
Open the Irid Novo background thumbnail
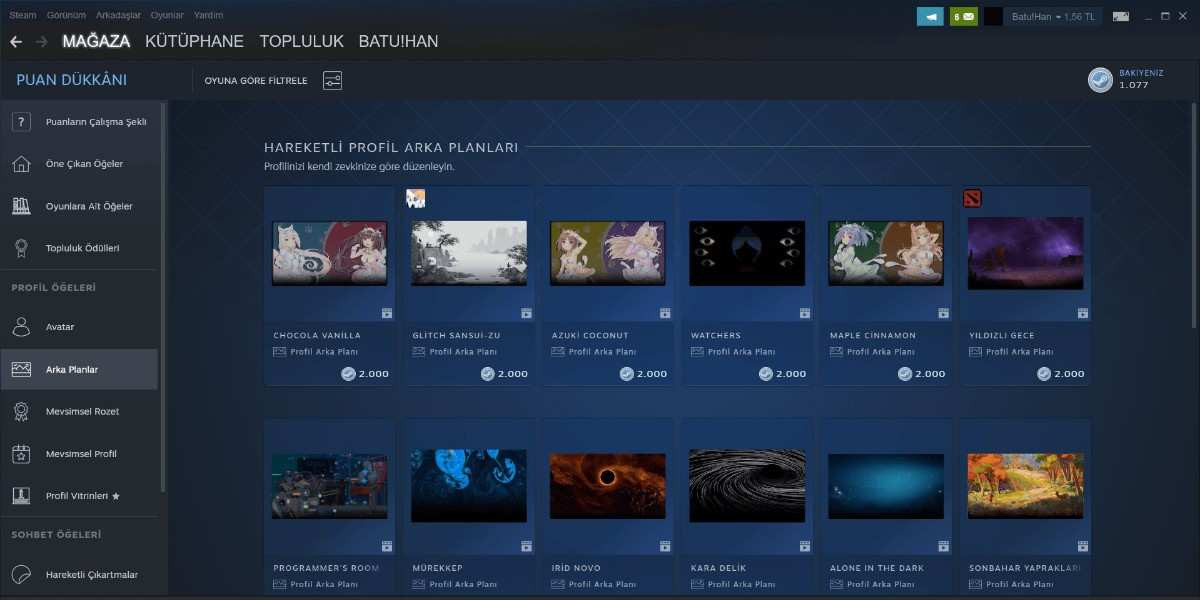point(608,486)
